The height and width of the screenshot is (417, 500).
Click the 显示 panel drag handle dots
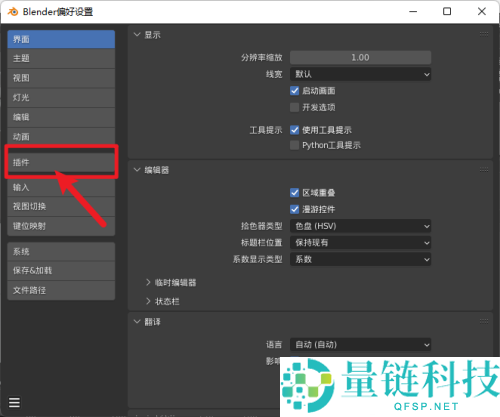(484, 34)
